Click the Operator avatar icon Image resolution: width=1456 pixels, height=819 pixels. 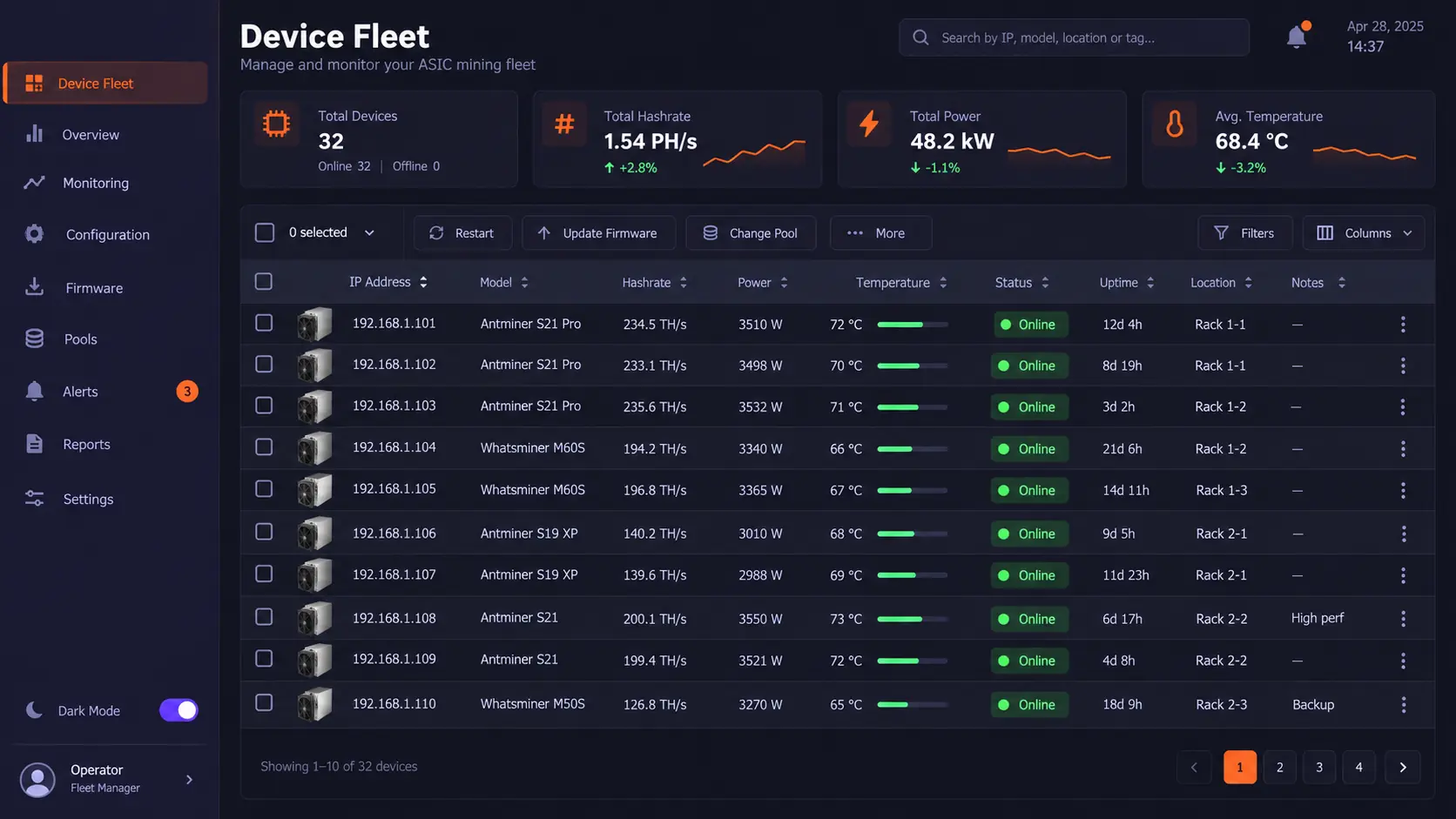[37, 780]
